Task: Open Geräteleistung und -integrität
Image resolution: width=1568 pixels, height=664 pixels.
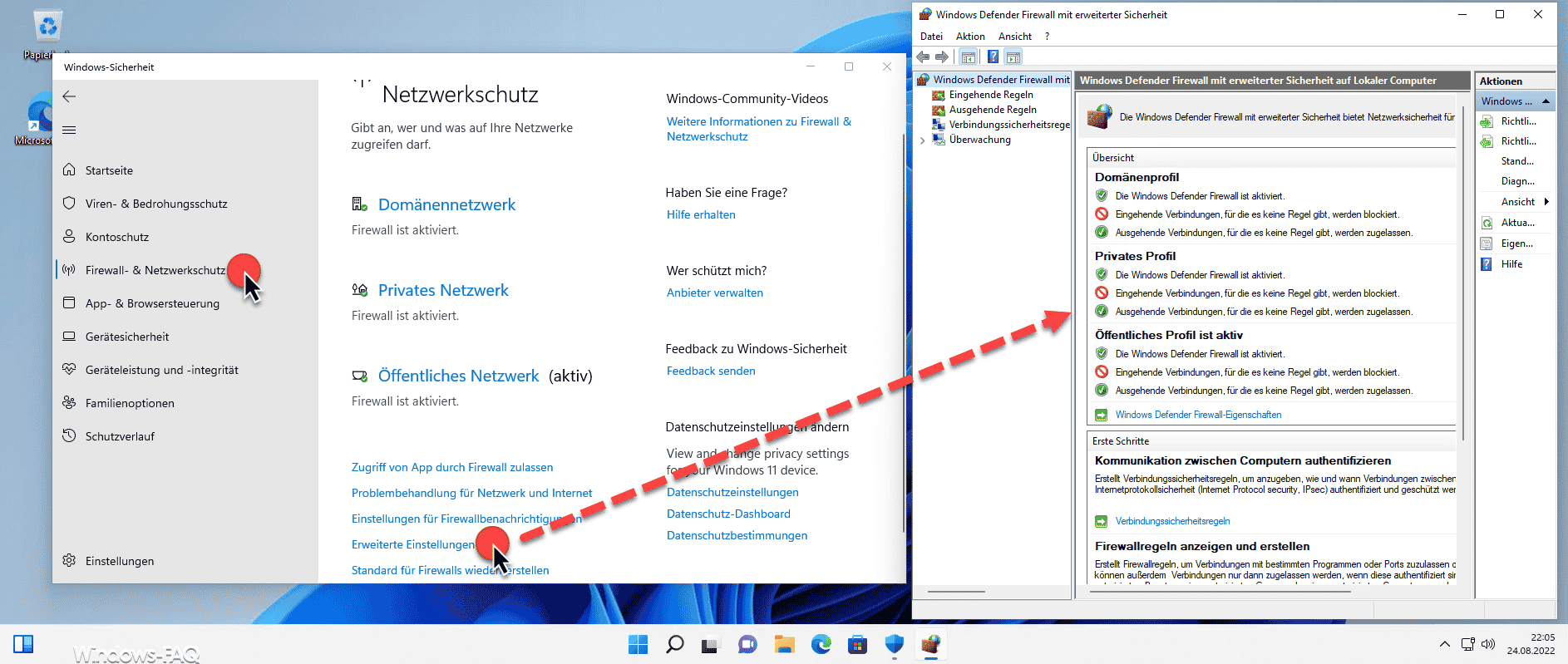Action: point(161,370)
